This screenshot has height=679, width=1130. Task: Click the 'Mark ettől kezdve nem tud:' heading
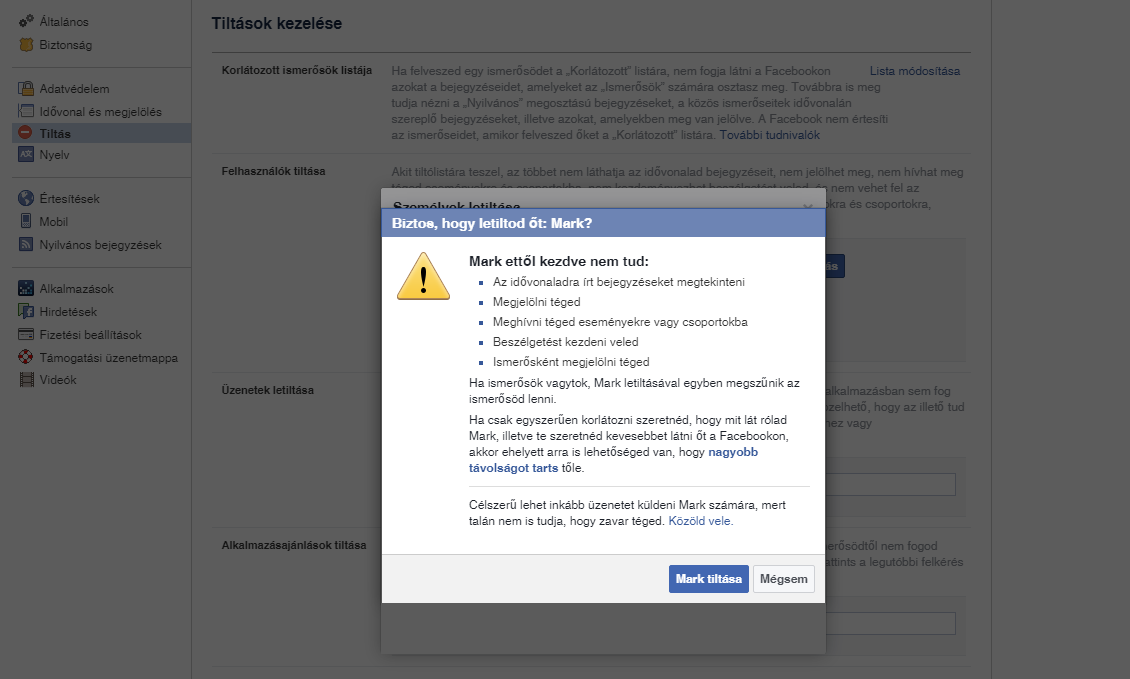coord(559,261)
